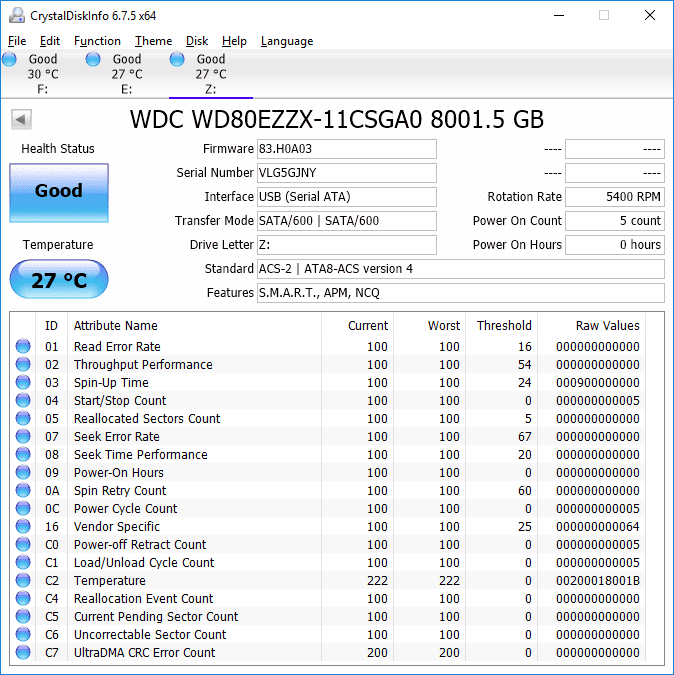The width and height of the screenshot is (674, 675).
Task: Open the File menu
Action: (17, 41)
